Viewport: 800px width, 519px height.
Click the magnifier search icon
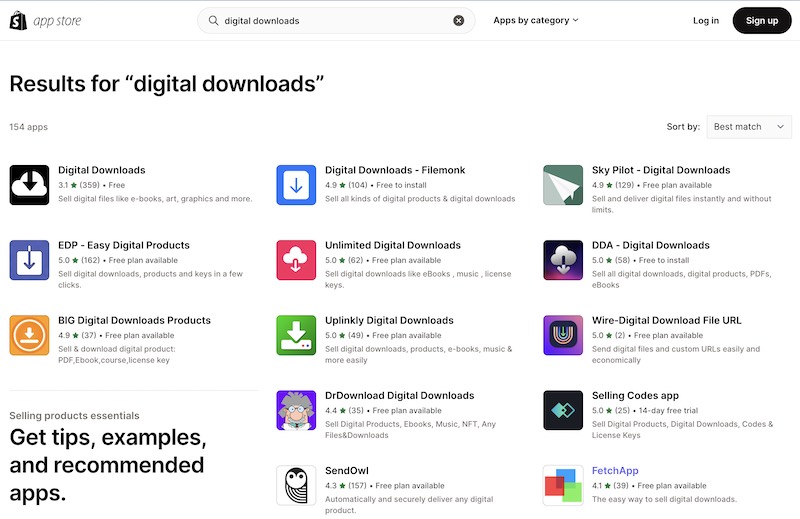213,20
